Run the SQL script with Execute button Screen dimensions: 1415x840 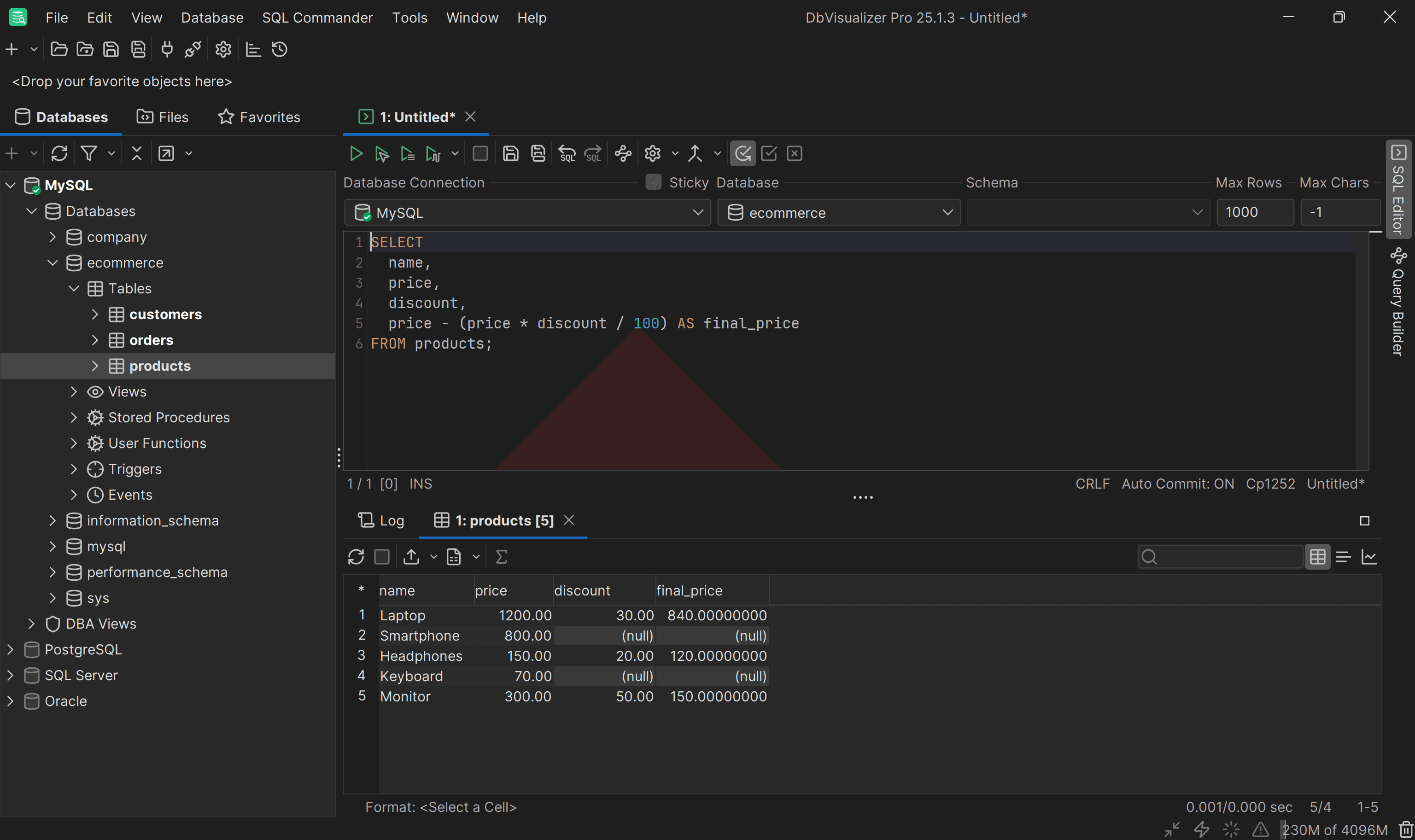point(356,153)
